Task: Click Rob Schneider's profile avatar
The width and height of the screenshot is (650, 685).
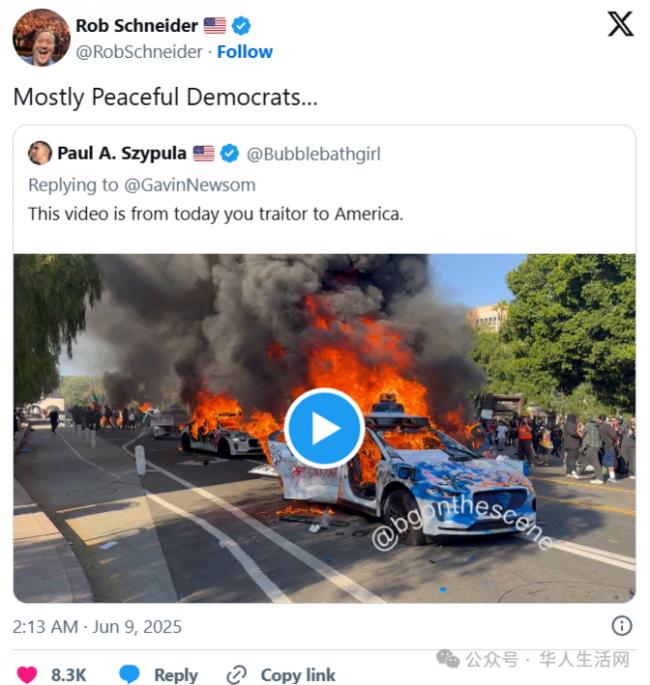Action: 41,38
